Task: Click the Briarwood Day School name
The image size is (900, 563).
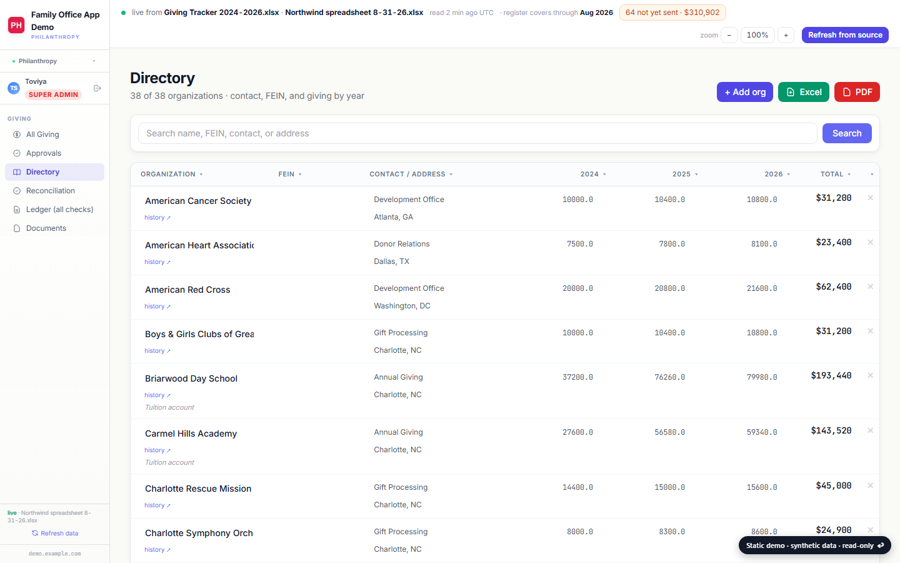Action: [x=191, y=379]
